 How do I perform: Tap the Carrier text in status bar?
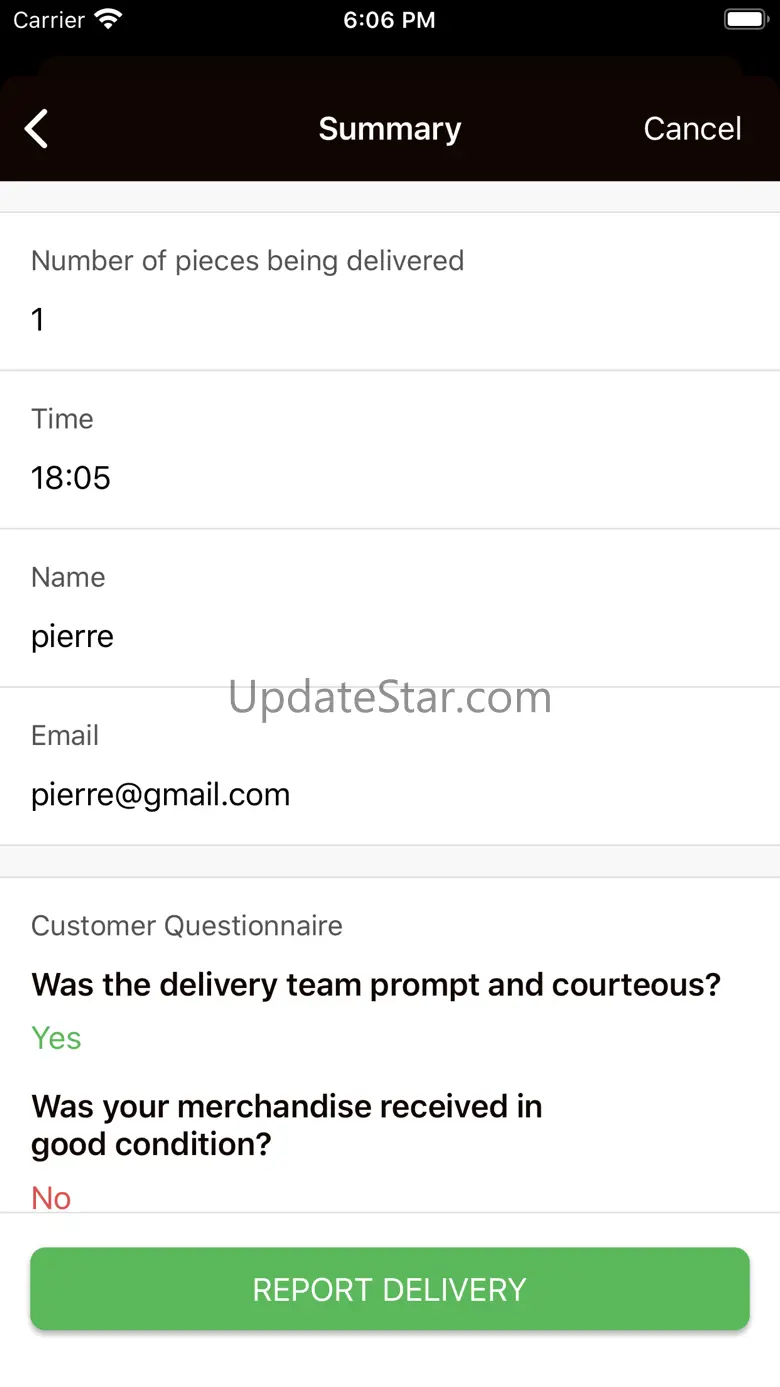click(49, 20)
